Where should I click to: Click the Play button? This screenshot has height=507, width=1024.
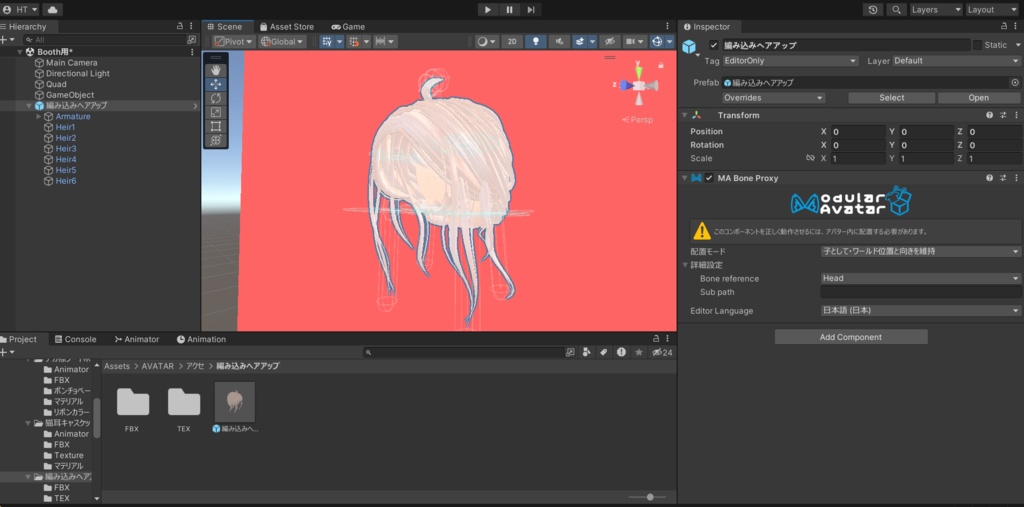pyautogui.click(x=488, y=10)
